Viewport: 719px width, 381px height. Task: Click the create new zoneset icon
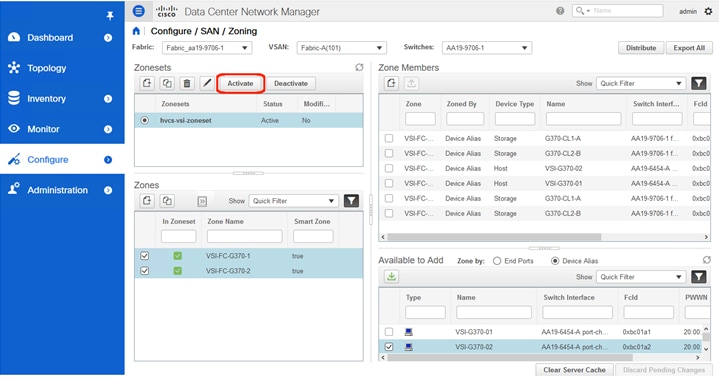(x=147, y=83)
